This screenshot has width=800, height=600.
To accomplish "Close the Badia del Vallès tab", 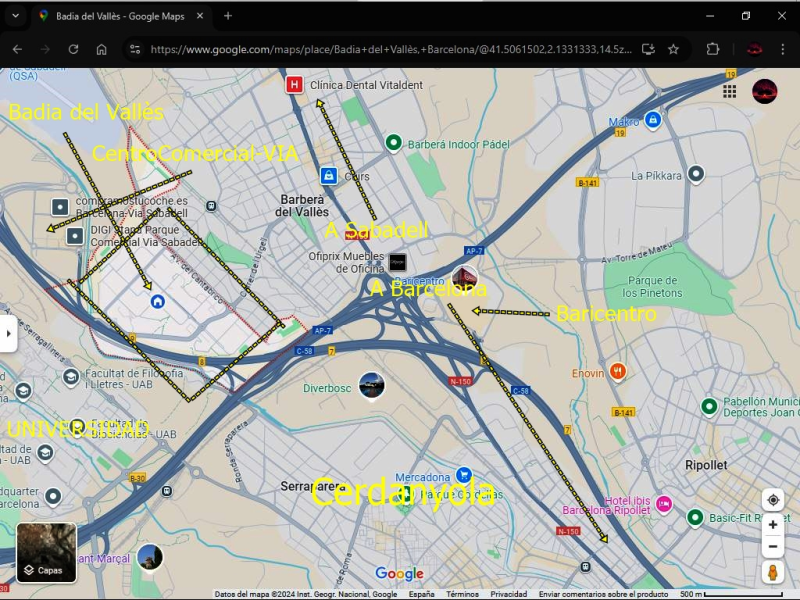I will (200, 16).
